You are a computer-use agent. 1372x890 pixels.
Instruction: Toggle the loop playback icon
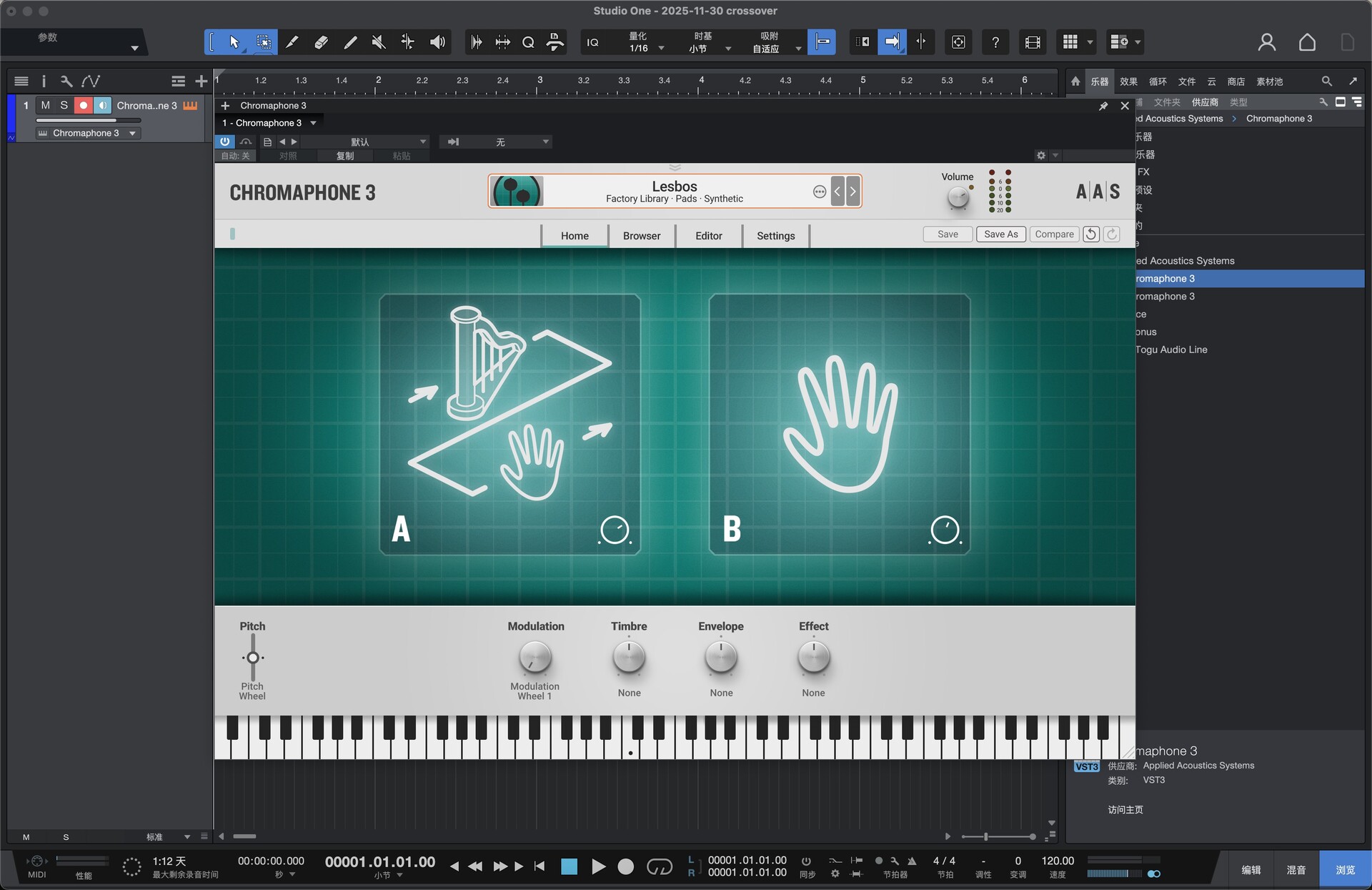click(659, 866)
